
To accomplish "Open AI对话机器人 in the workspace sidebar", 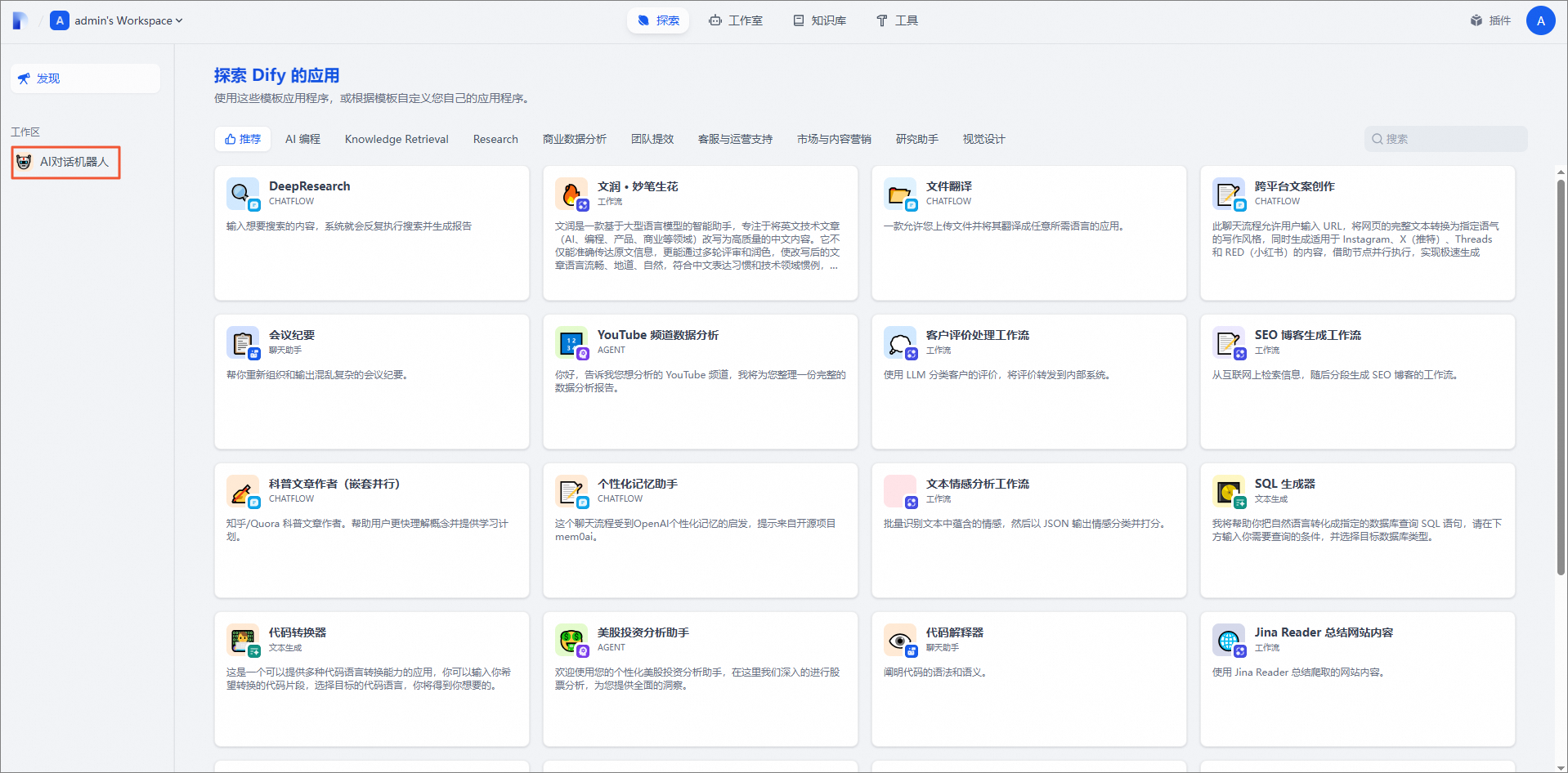I will [x=66, y=162].
